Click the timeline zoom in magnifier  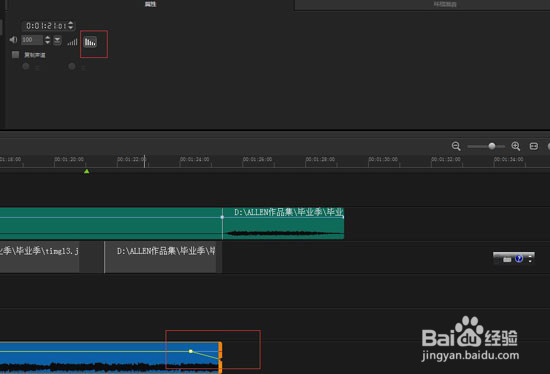[516, 146]
